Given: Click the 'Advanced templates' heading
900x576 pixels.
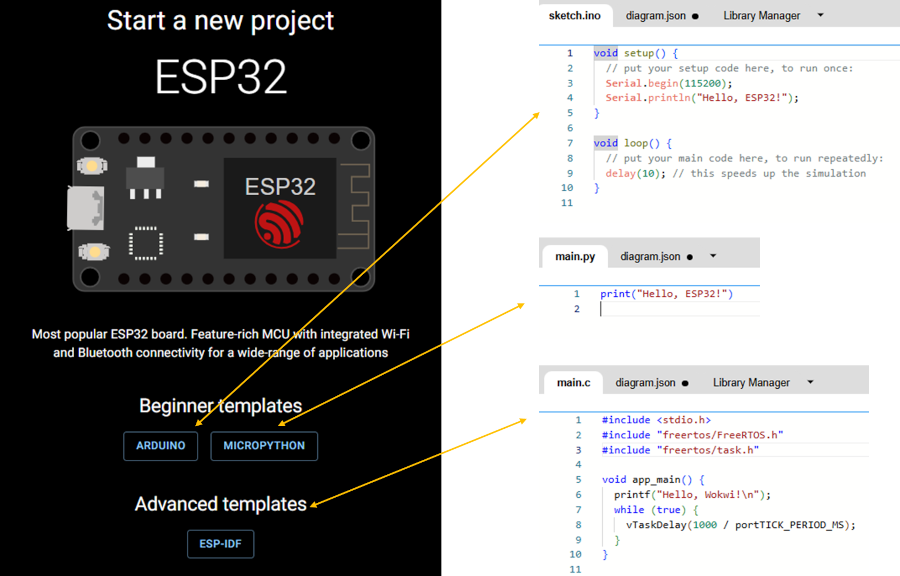Looking at the screenshot, I should point(220,504).
